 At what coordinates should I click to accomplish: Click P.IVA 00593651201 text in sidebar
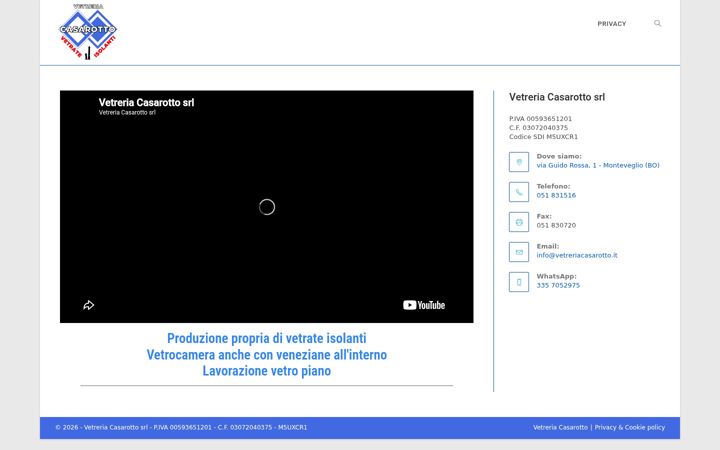click(540, 118)
